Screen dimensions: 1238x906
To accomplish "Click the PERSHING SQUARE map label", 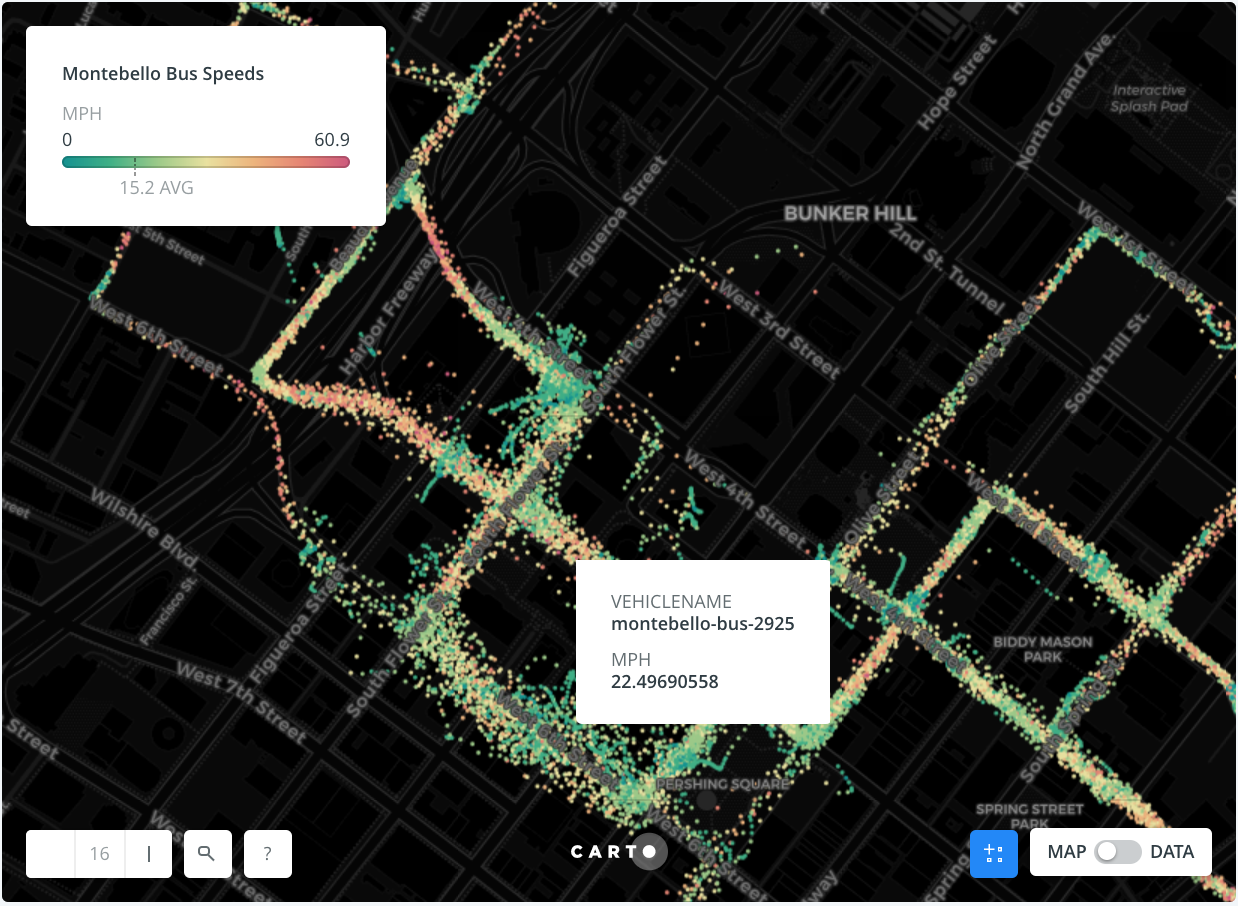I will [722, 785].
